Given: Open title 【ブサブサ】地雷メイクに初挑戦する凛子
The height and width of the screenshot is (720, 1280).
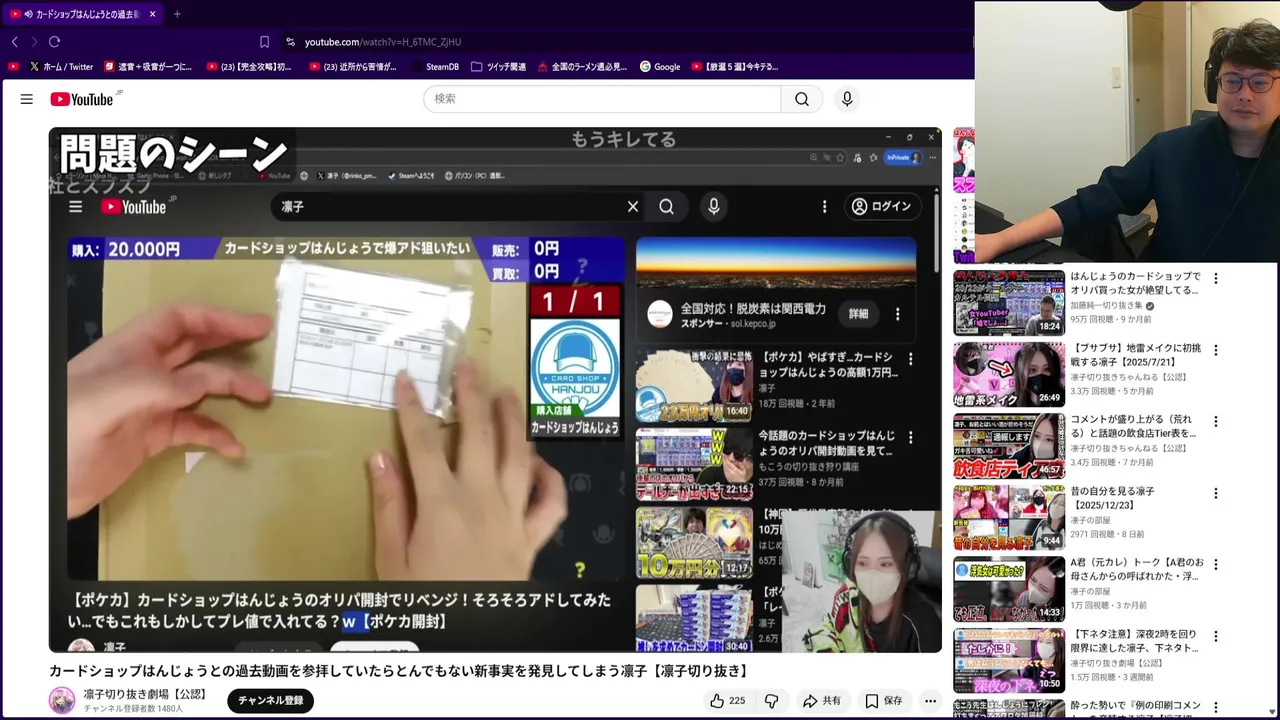Looking at the screenshot, I should [1136, 355].
